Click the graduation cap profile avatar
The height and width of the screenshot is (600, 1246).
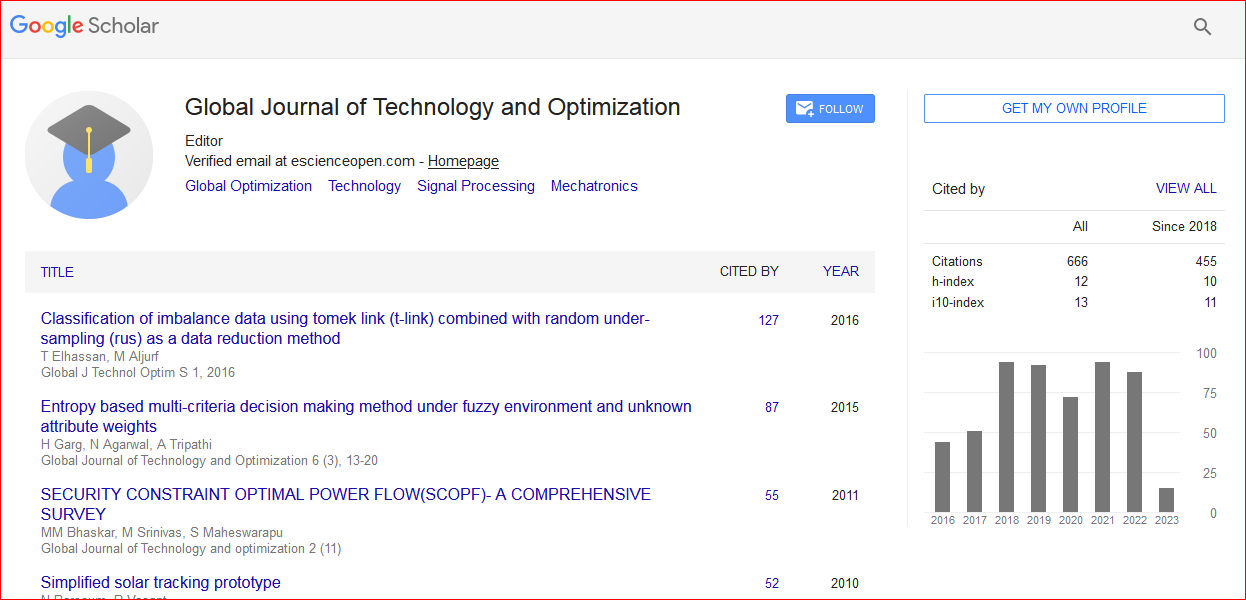tap(89, 155)
